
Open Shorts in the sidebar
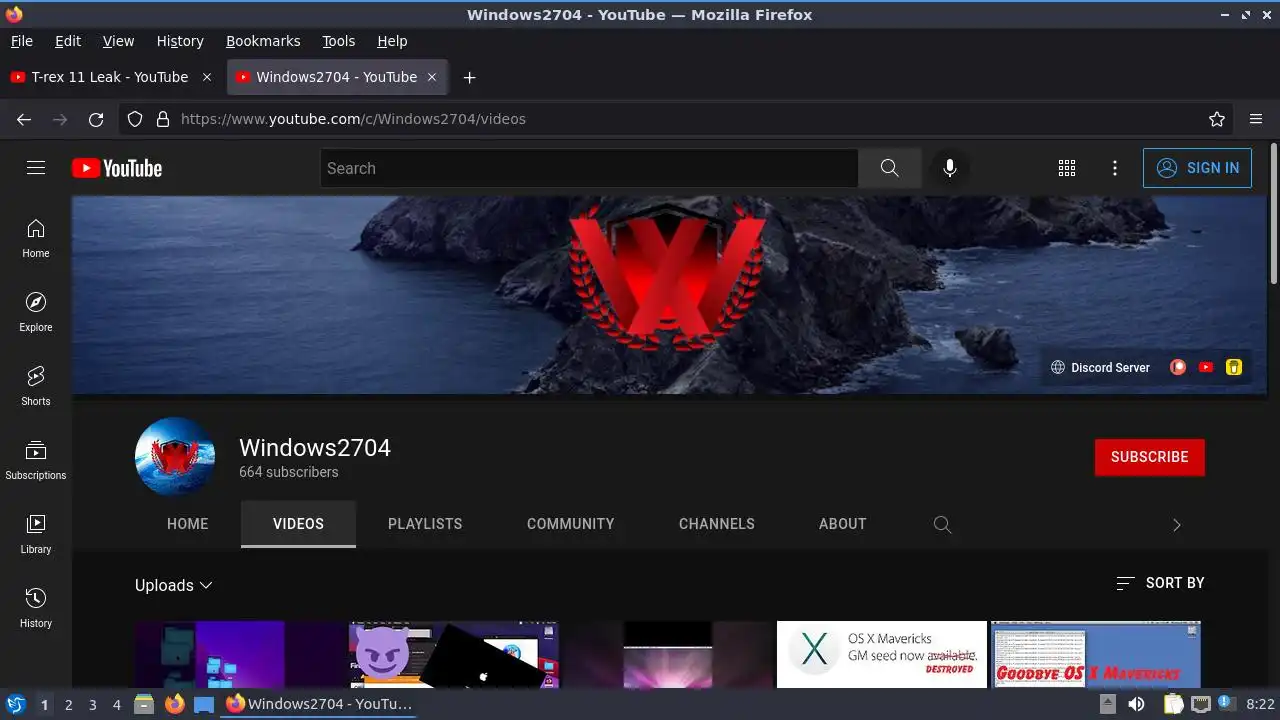(36, 387)
